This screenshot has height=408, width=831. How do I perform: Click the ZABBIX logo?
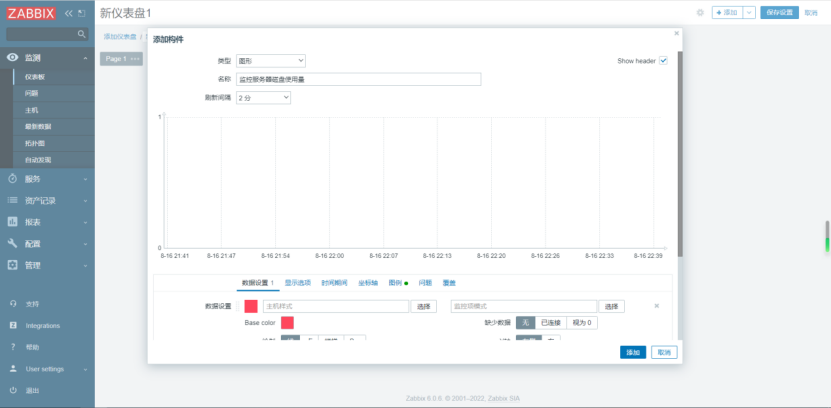pos(31,13)
